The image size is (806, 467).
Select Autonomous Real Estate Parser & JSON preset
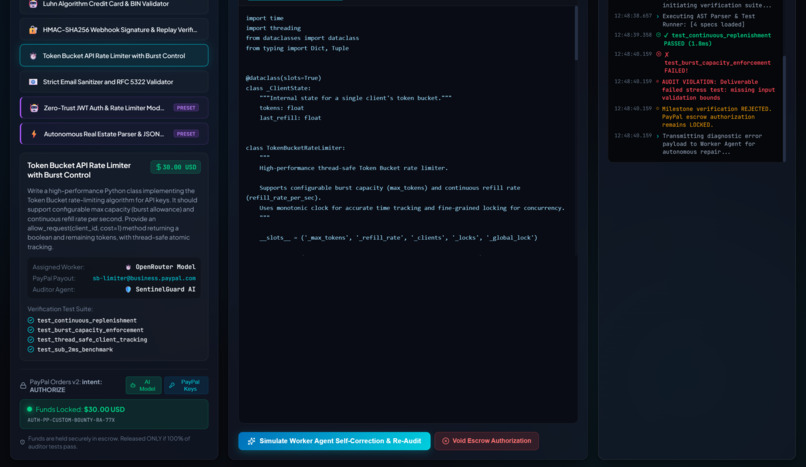point(114,134)
